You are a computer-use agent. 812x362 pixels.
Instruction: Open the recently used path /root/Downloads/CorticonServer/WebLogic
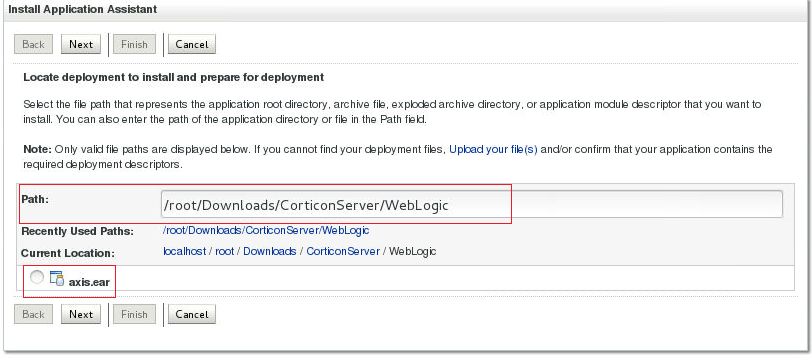click(266, 230)
